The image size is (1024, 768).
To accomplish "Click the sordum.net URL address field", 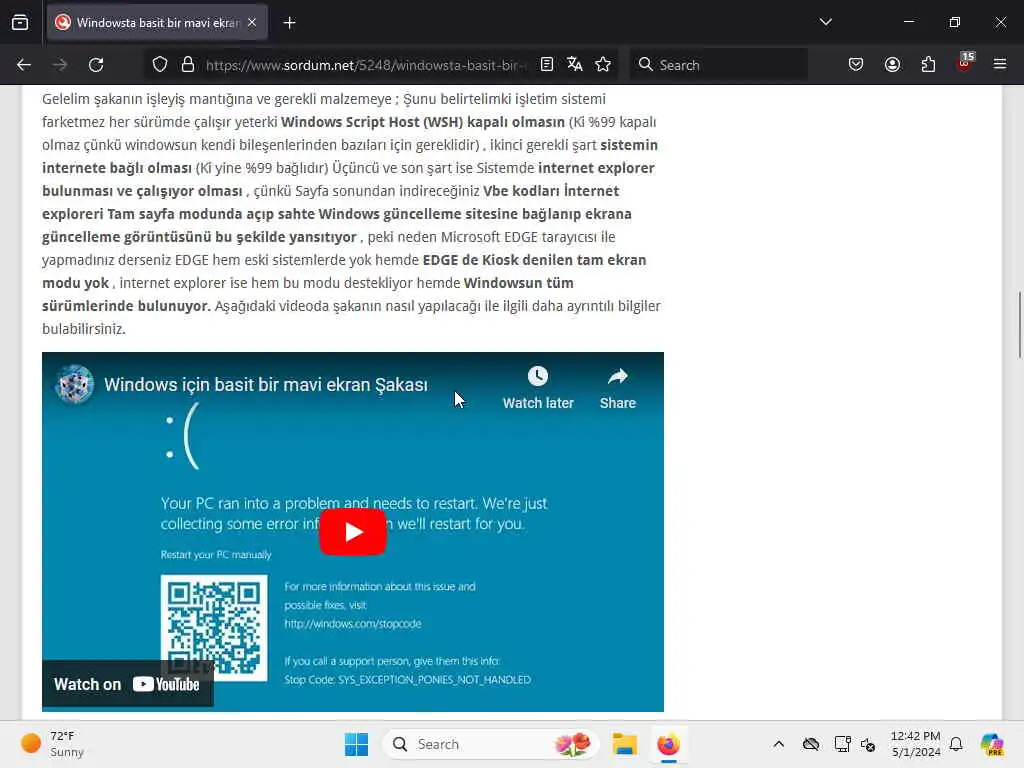I will pos(366,65).
